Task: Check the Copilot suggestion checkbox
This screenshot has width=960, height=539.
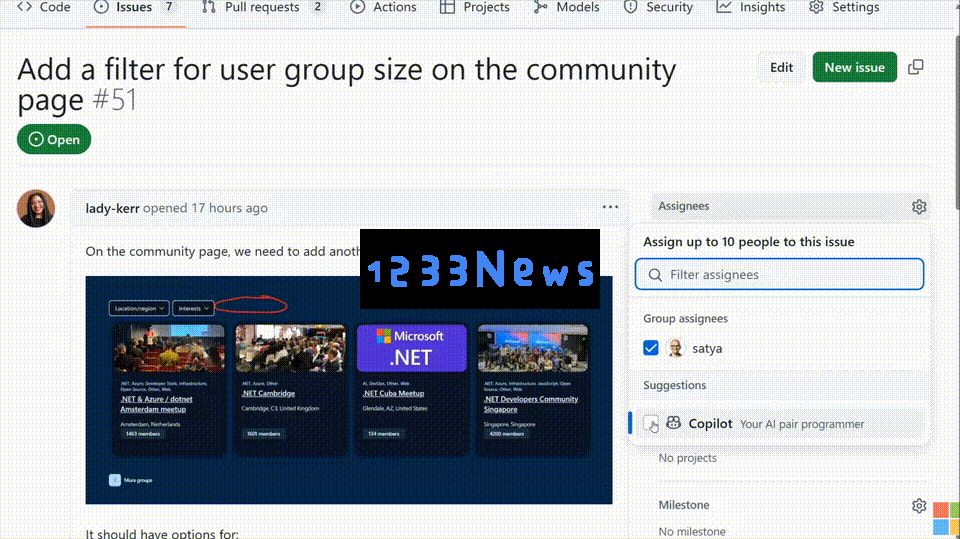Action: (651, 423)
